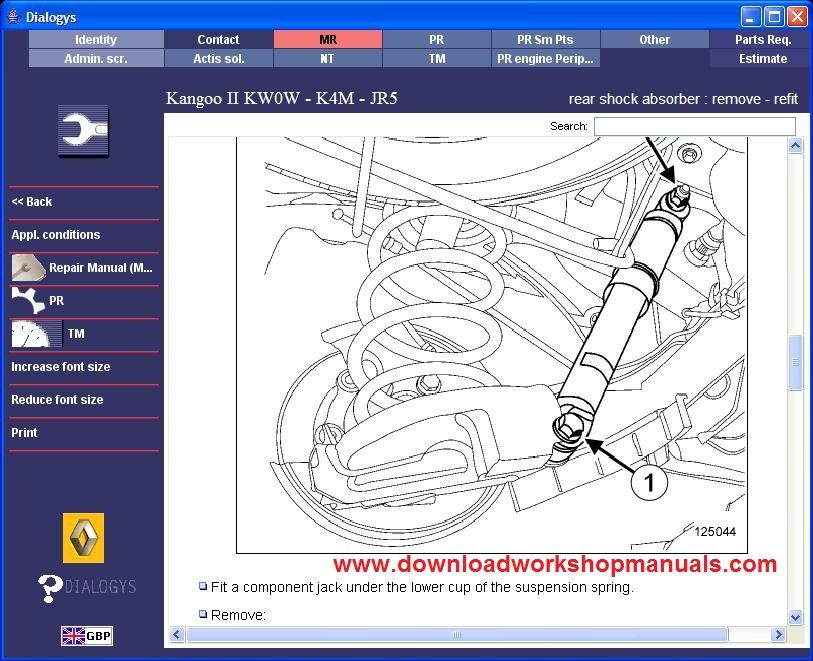The image size is (813, 661).
Task: Click into the Search field
Action: click(x=694, y=126)
